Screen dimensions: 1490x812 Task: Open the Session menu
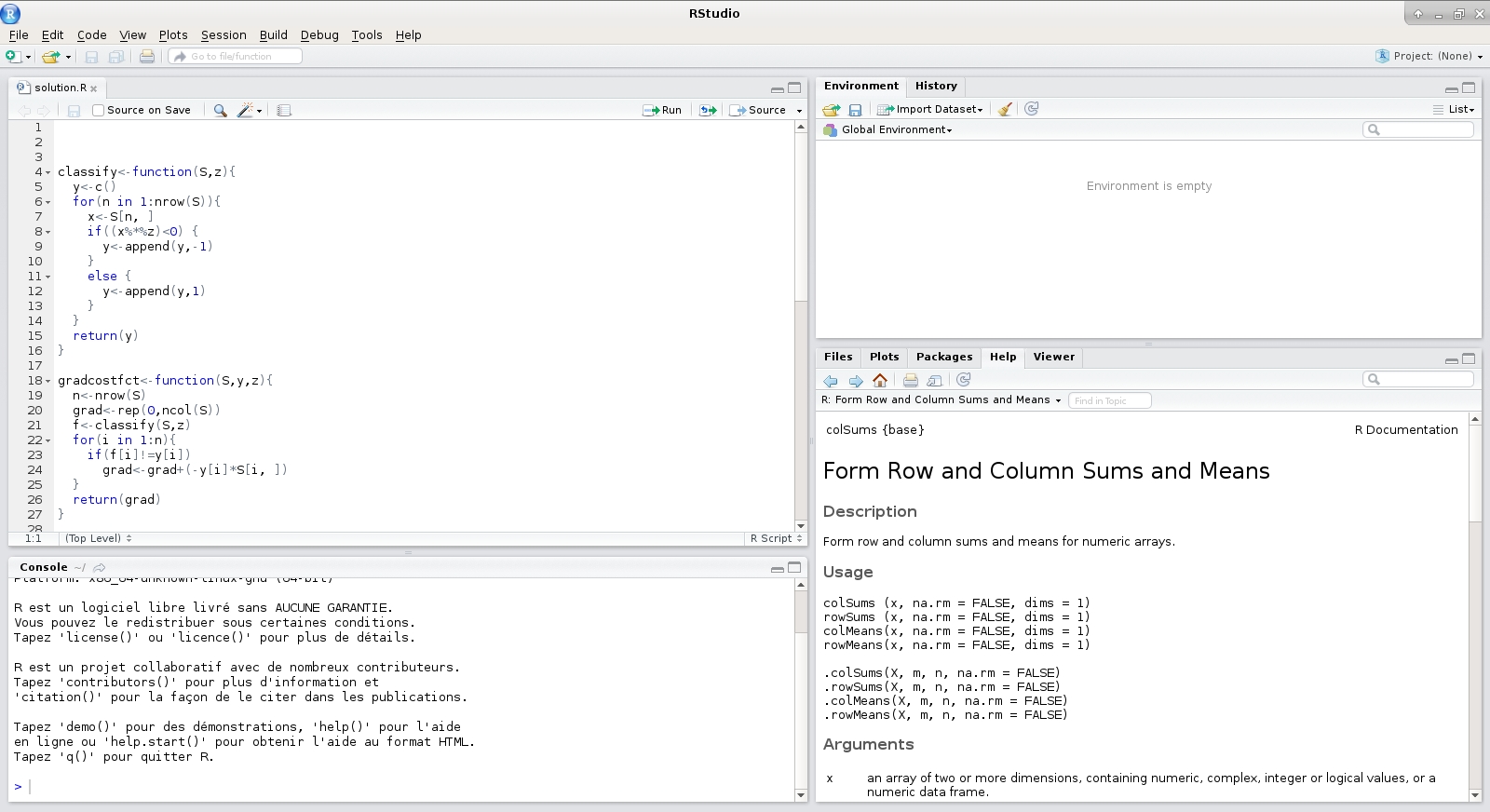point(223,35)
